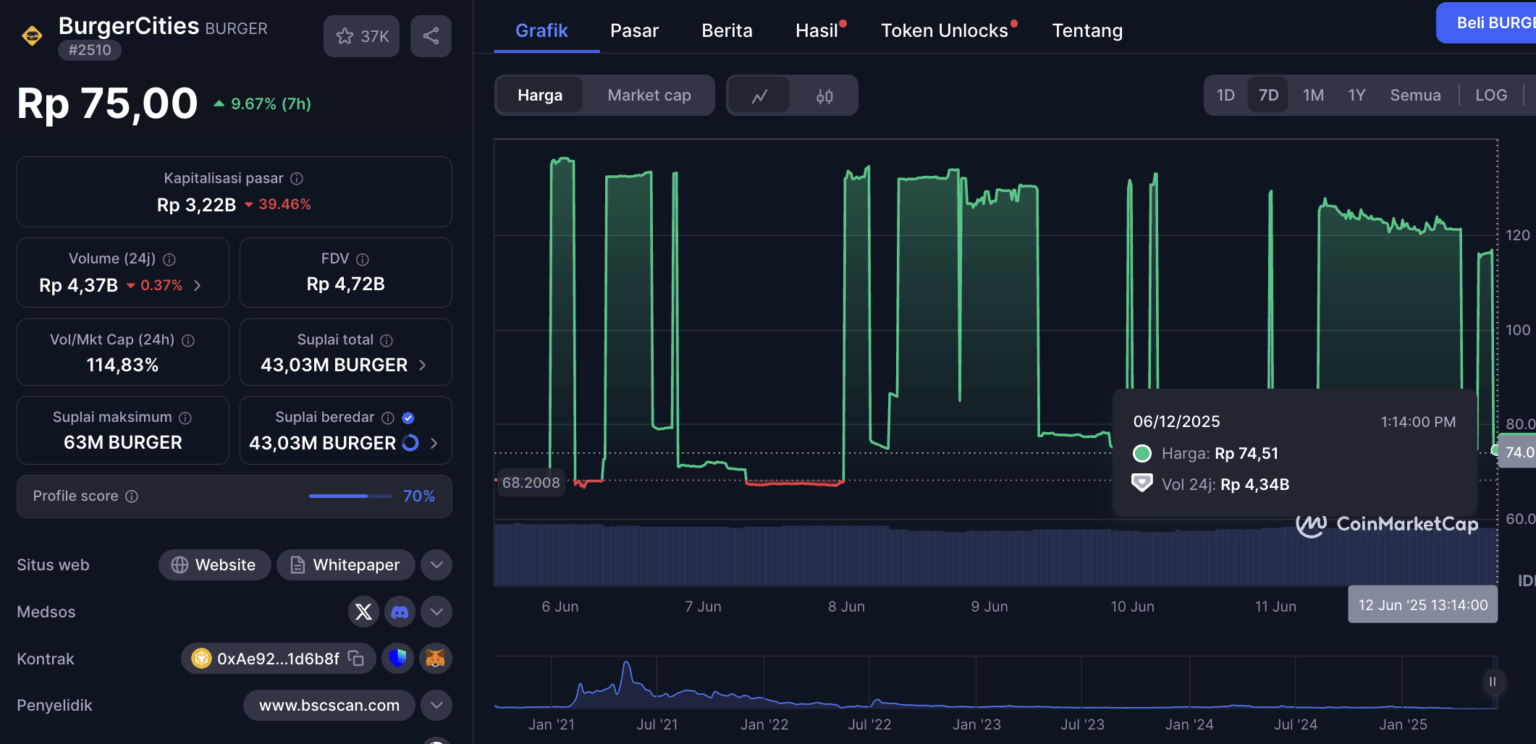Viewport: 1536px width, 744px height.
Task: Toggle chart to Market cap mode
Action: pyautogui.click(x=649, y=95)
